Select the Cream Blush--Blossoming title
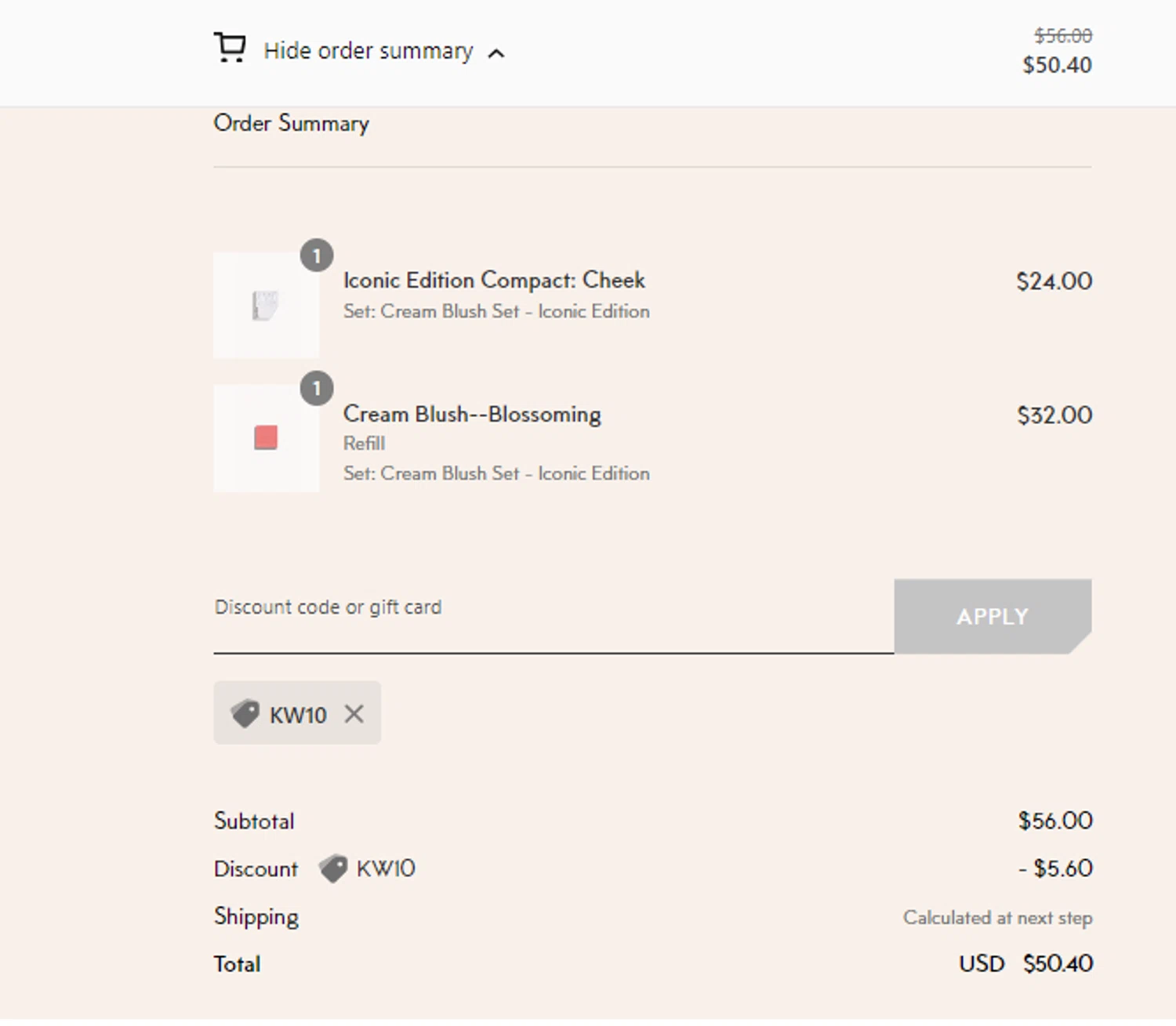 472,414
